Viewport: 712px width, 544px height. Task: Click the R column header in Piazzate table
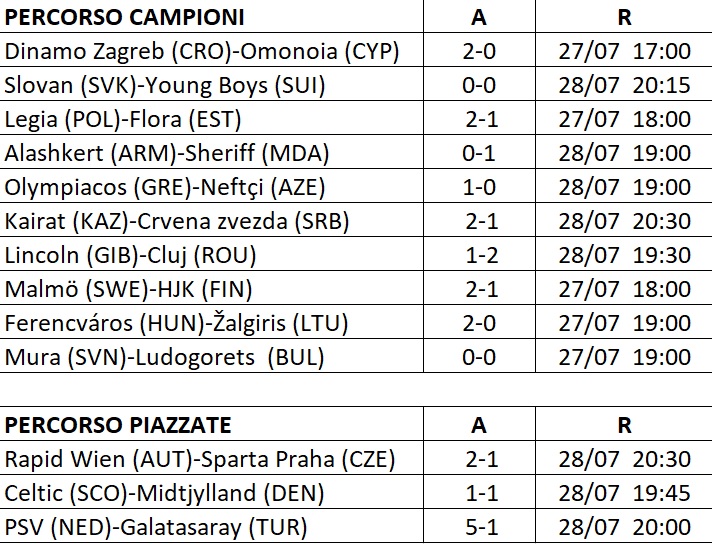(624, 425)
